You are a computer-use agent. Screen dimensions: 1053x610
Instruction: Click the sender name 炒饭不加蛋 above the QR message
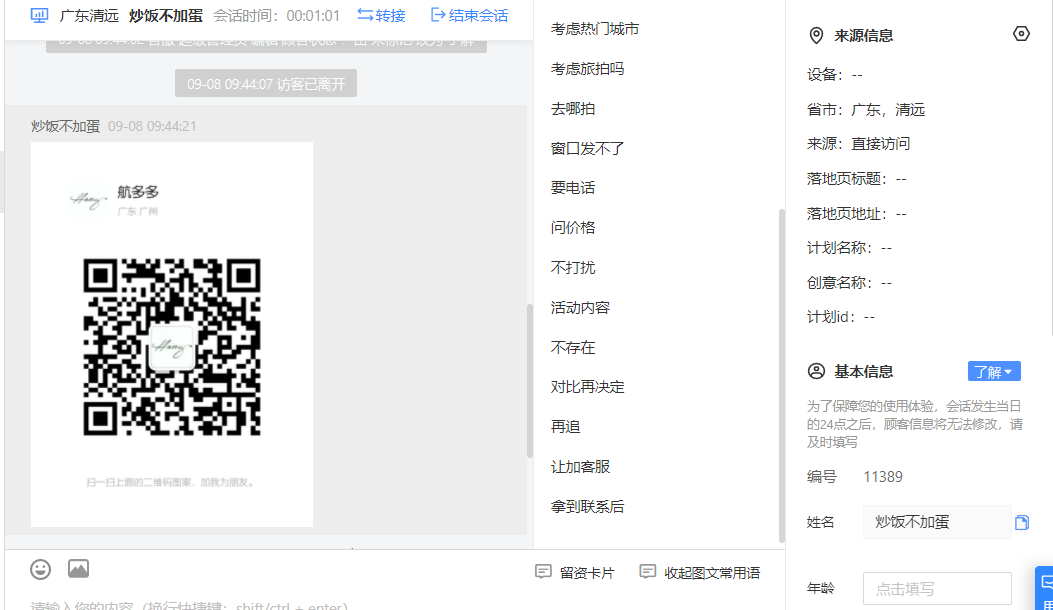pyautogui.click(x=65, y=126)
